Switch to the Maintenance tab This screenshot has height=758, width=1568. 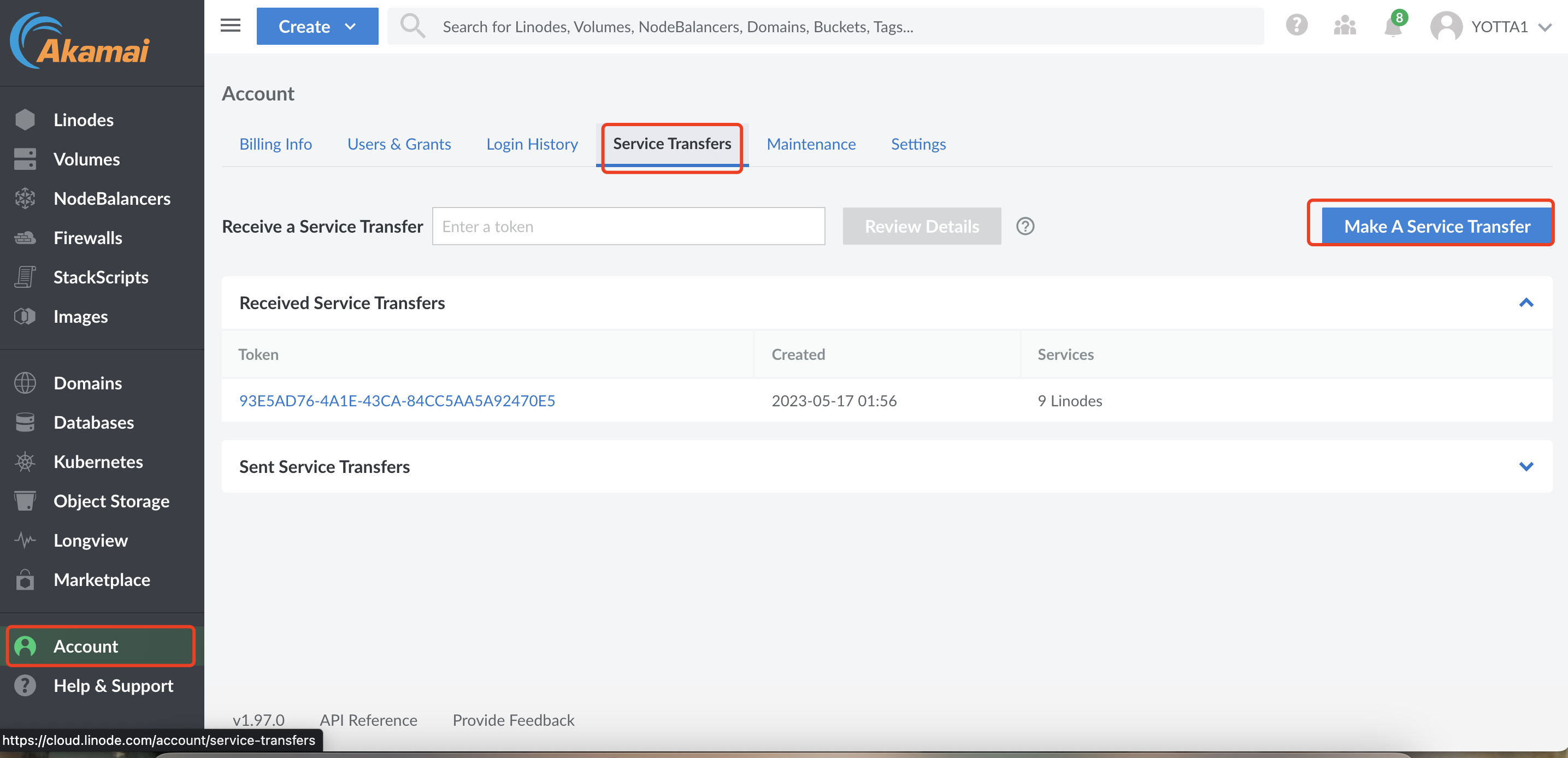pos(811,144)
